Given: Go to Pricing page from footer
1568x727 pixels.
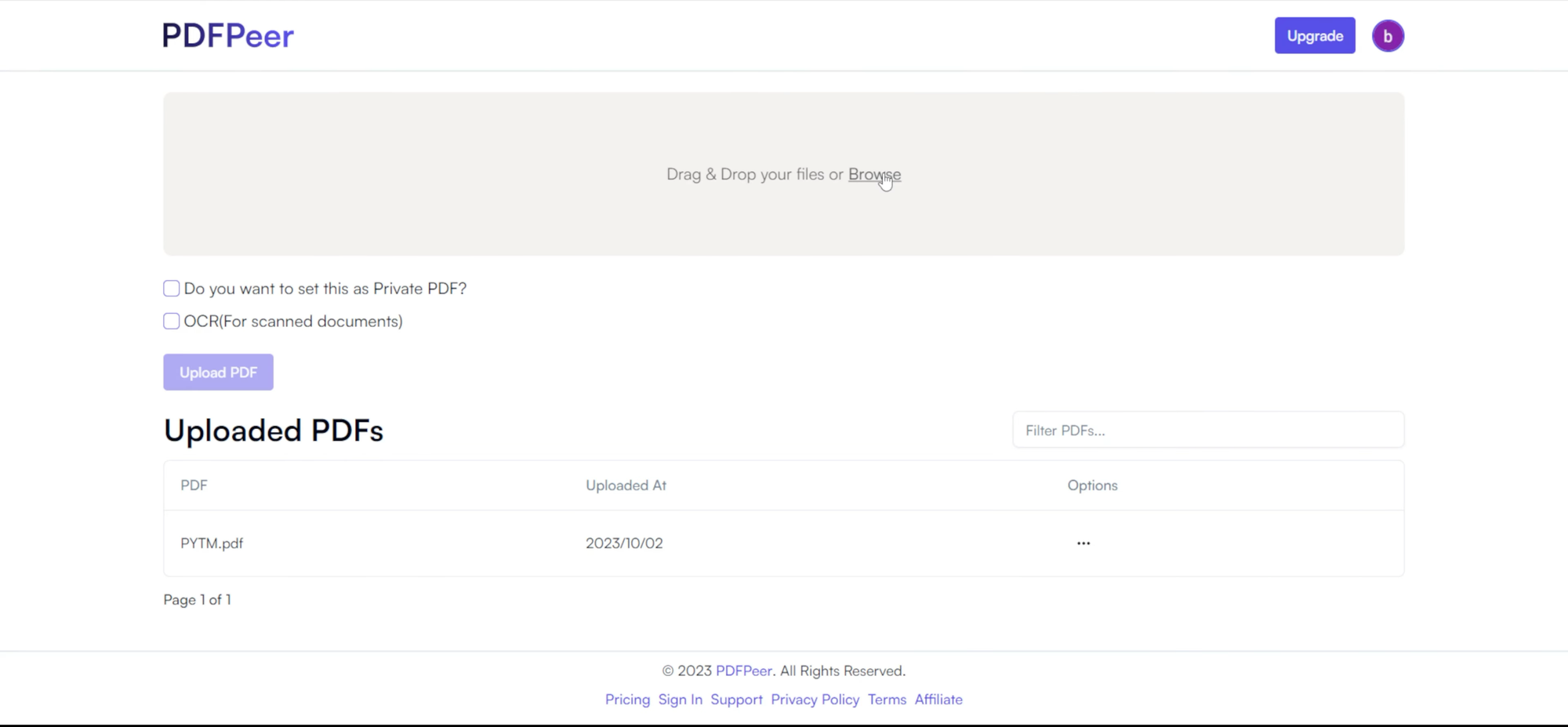Looking at the screenshot, I should click(x=627, y=700).
